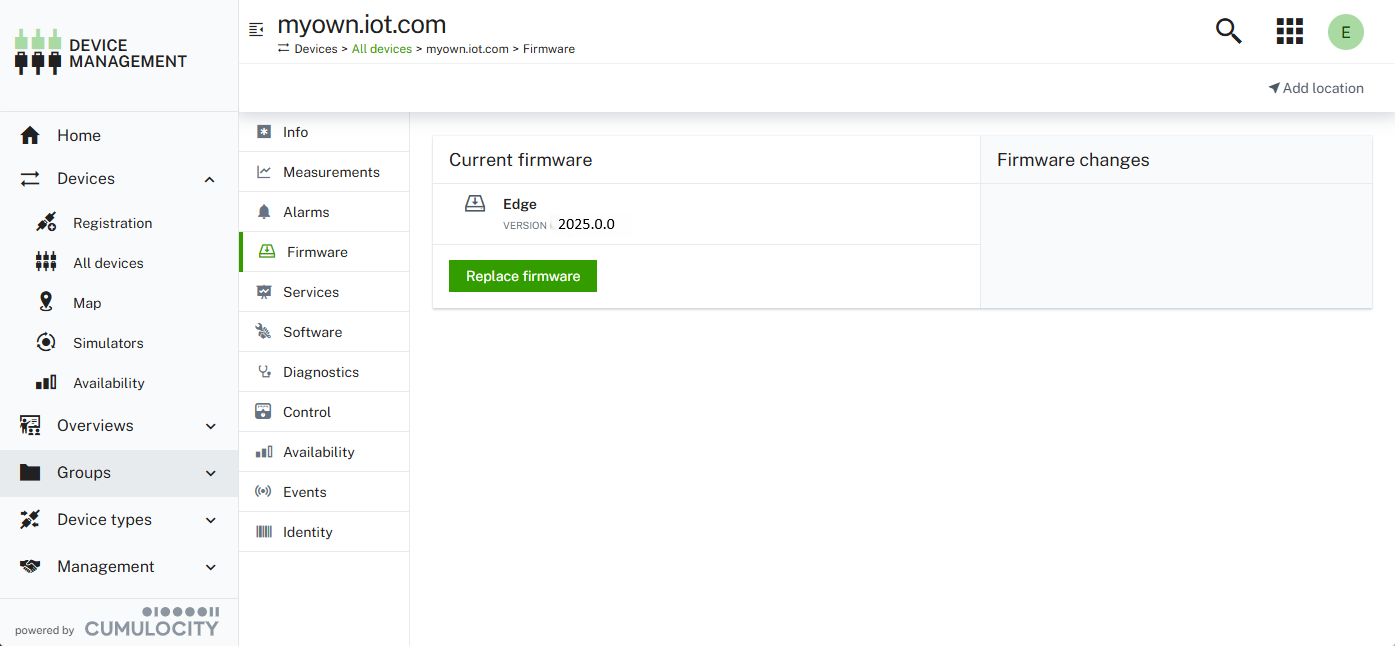Collapse the Devices navigation section
The height and width of the screenshot is (646, 1395).
(210, 179)
